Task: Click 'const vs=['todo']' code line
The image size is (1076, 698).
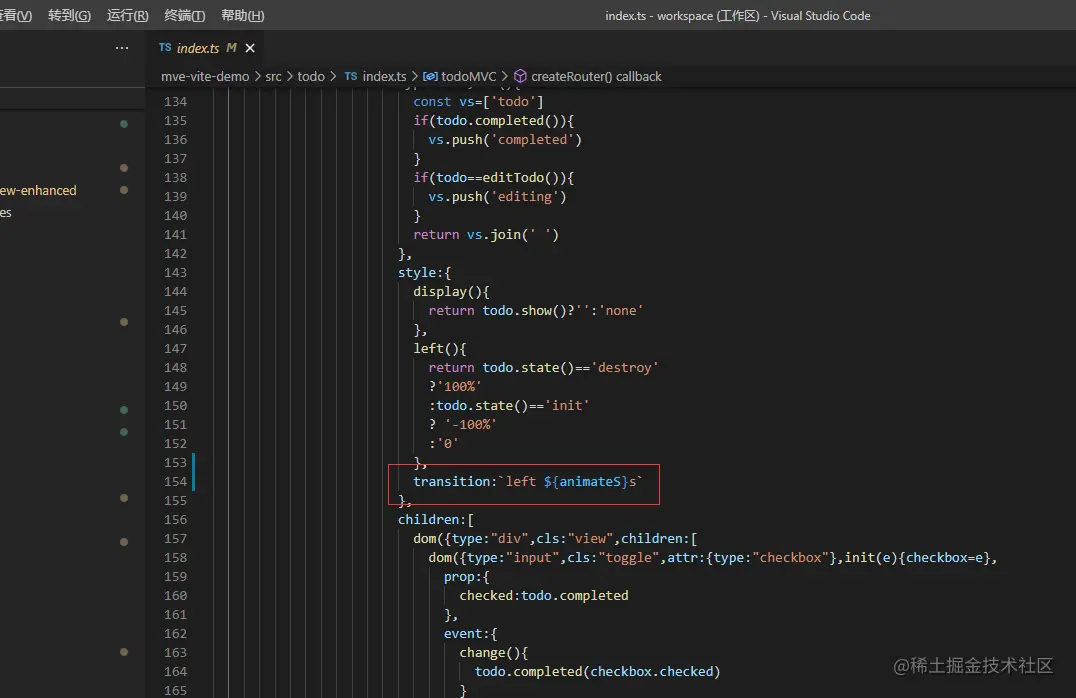Action: 478,102
